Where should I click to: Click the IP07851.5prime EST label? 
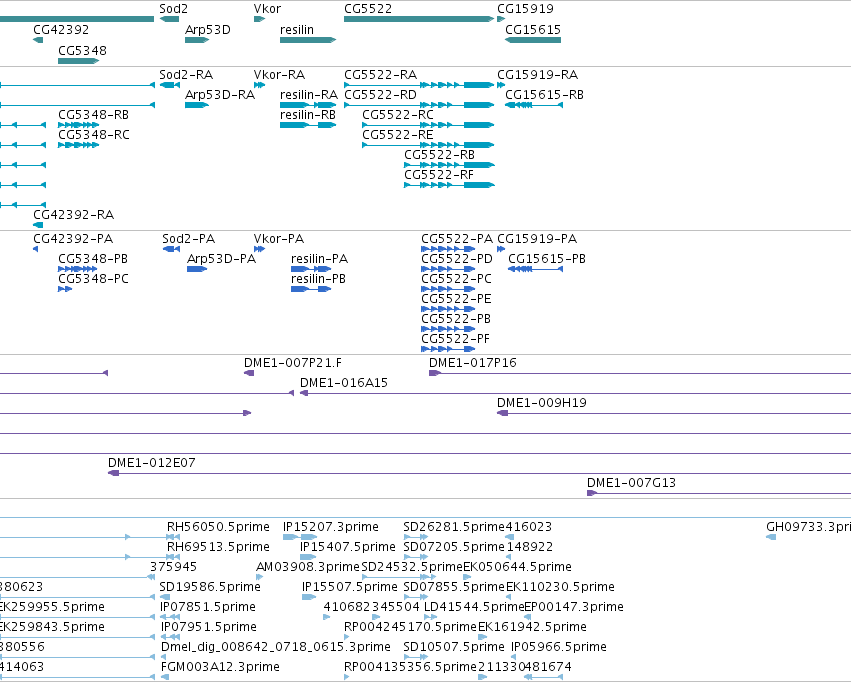pos(207,607)
